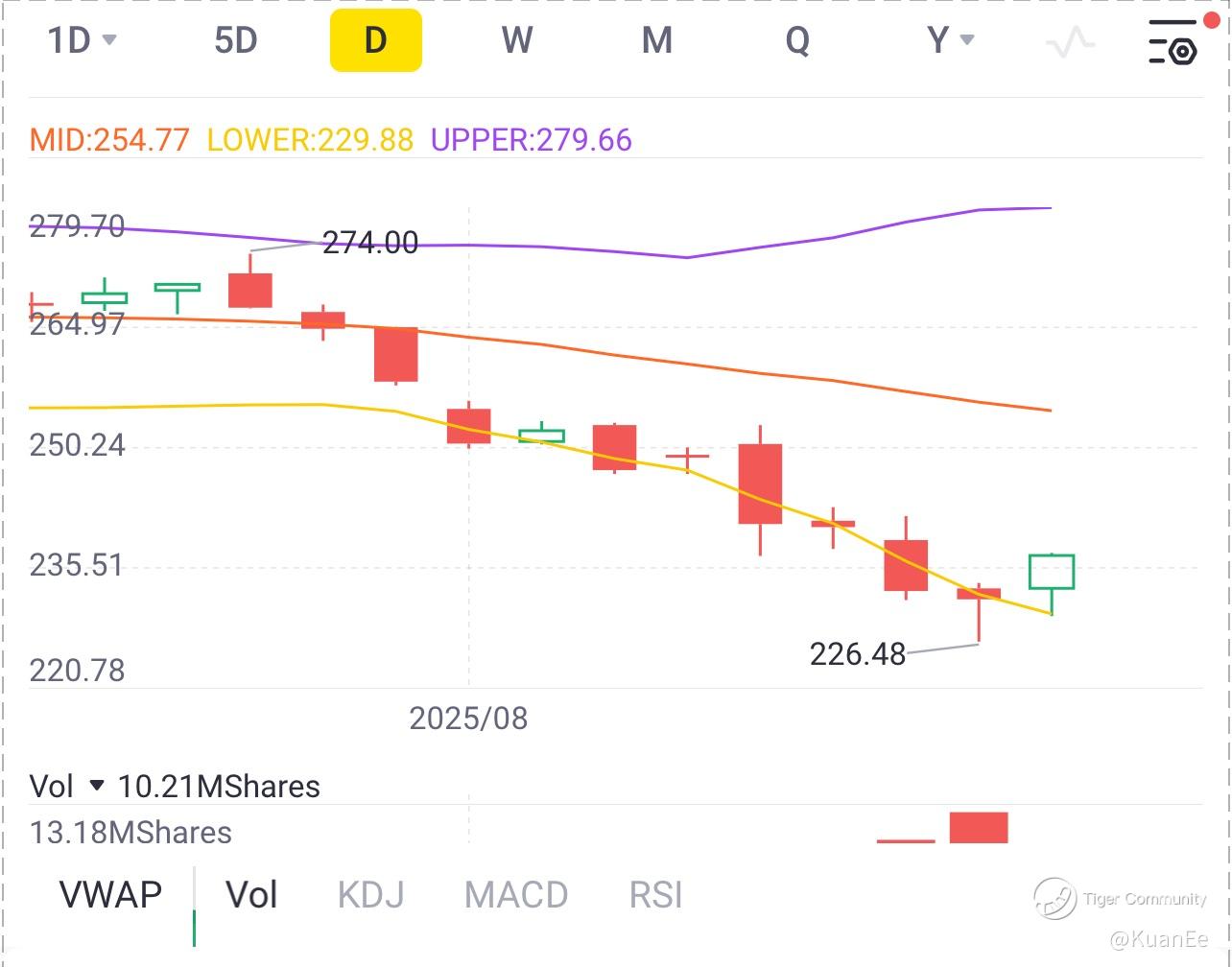The height and width of the screenshot is (967, 1232).
Task: Select the highlighted D daily tab
Action: click(x=375, y=40)
